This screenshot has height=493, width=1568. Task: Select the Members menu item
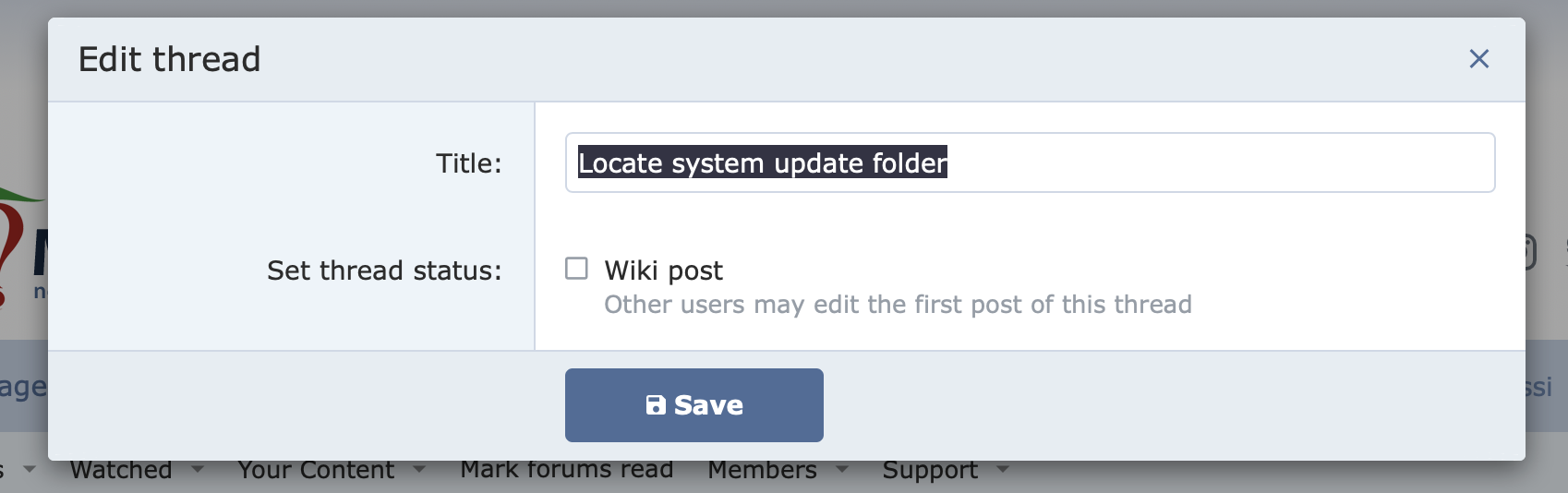pyautogui.click(x=762, y=470)
